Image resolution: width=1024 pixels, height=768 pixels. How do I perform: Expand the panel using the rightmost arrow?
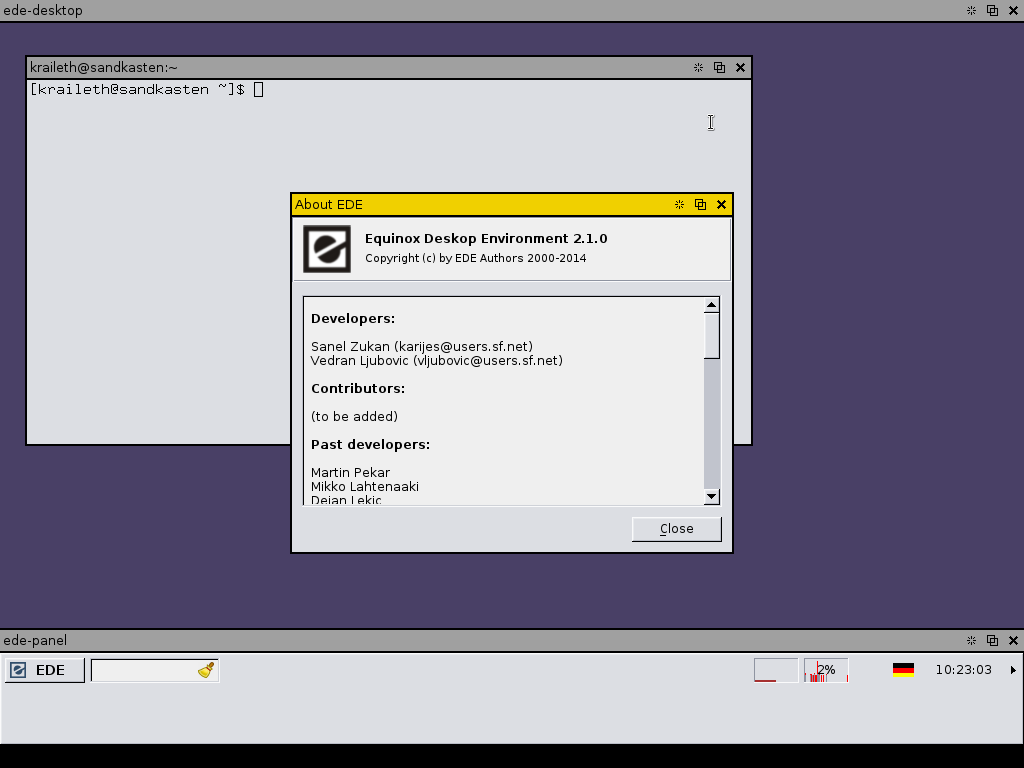point(1013,670)
